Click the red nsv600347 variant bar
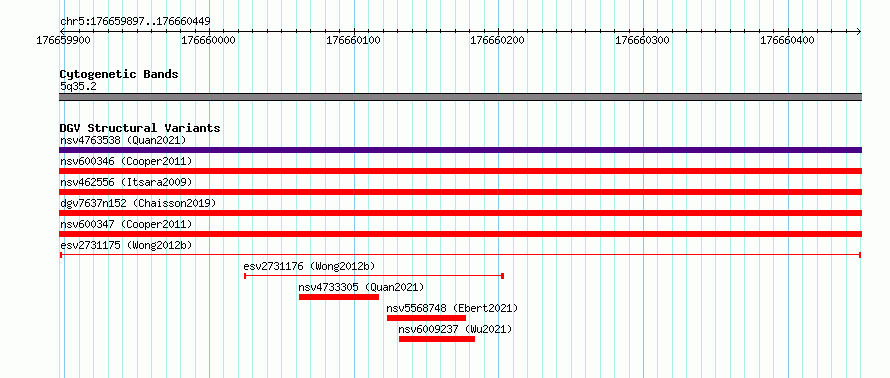 (460, 234)
